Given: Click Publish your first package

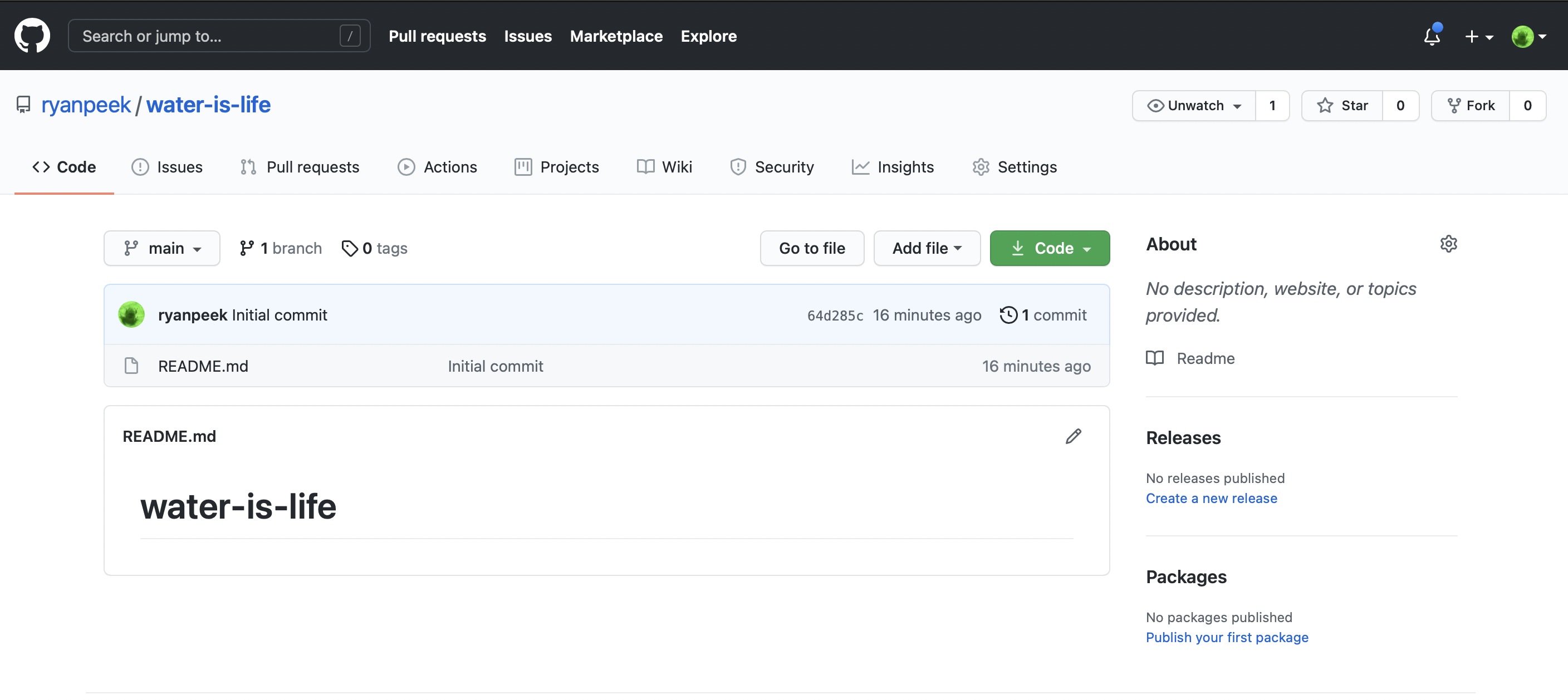Looking at the screenshot, I should 1227,637.
